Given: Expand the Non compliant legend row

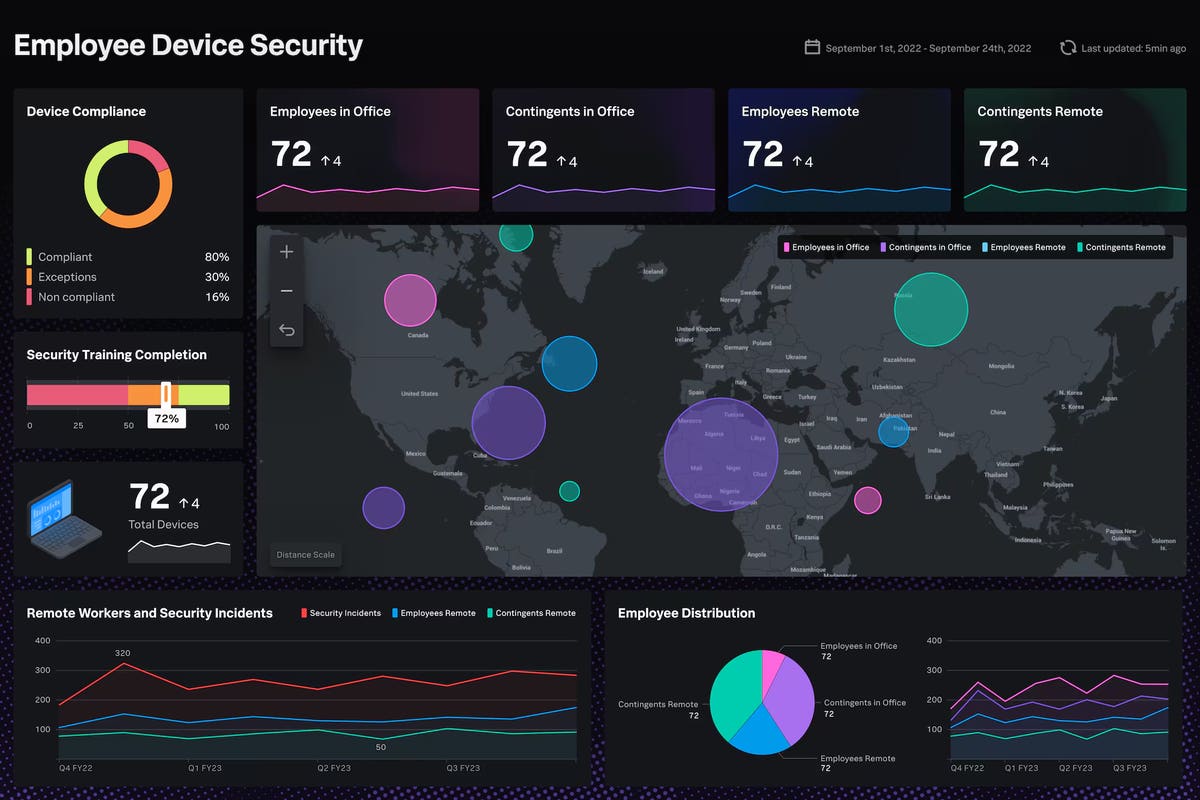Looking at the screenshot, I should click(127, 297).
